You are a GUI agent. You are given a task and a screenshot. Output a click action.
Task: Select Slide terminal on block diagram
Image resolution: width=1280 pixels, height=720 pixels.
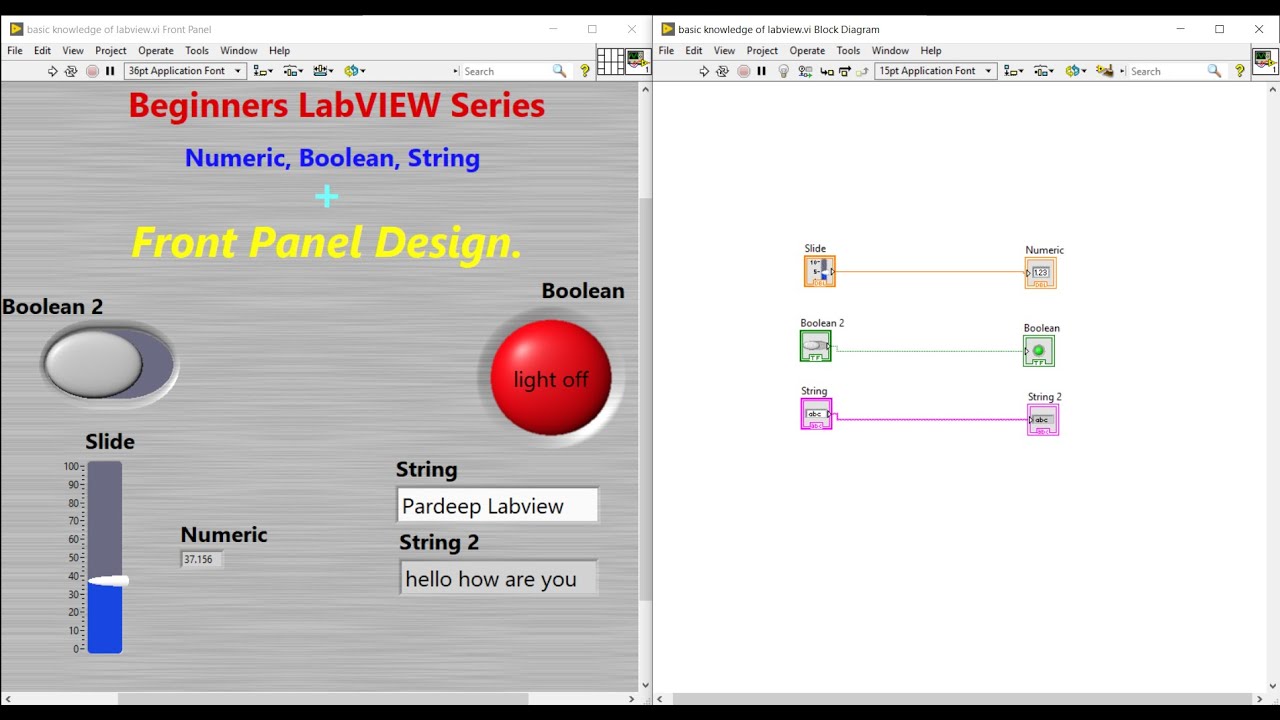click(x=819, y=271)
